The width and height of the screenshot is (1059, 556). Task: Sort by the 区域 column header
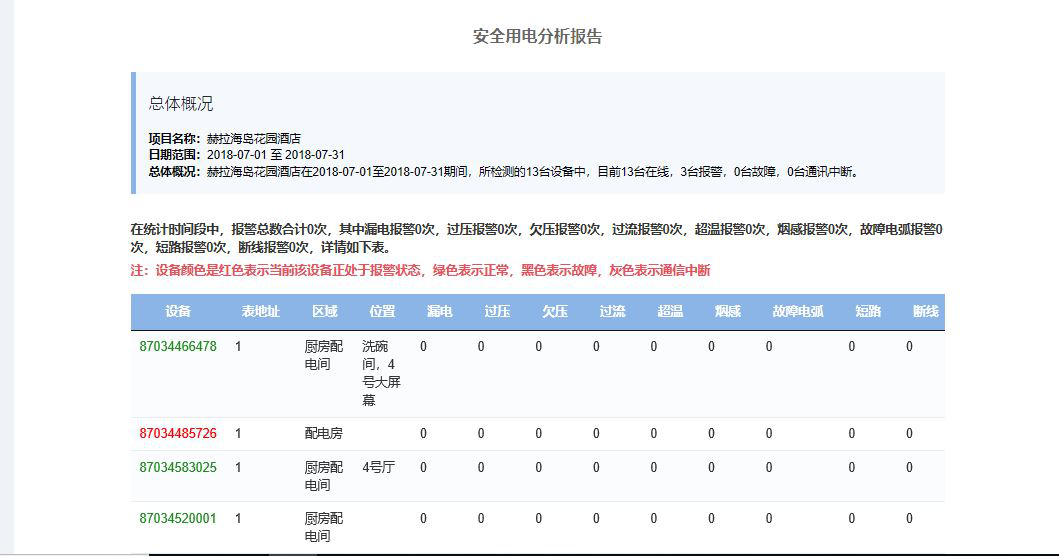(x=325, y=312)
